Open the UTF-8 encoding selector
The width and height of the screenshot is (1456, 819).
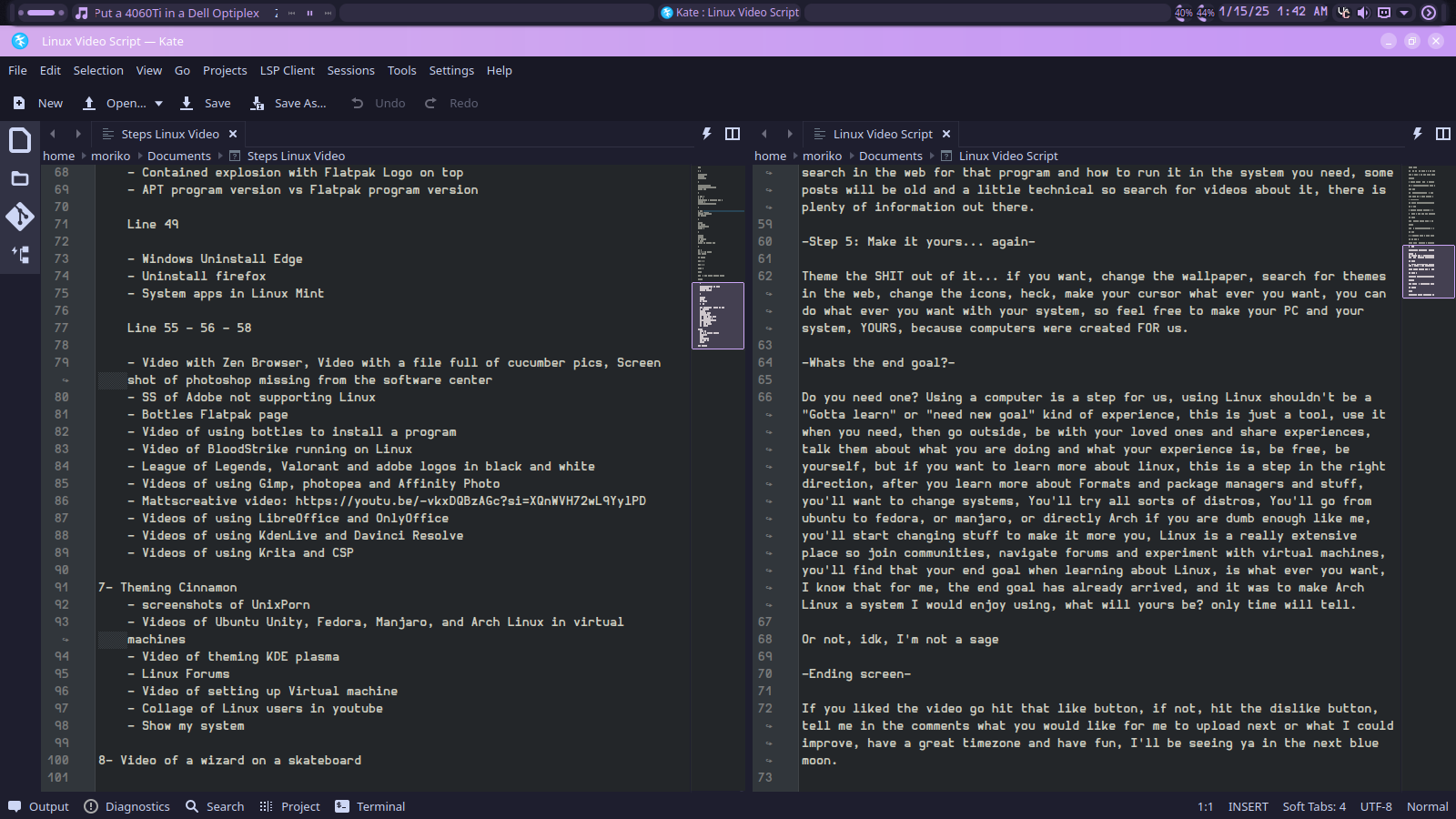[x=1376, y=806]
